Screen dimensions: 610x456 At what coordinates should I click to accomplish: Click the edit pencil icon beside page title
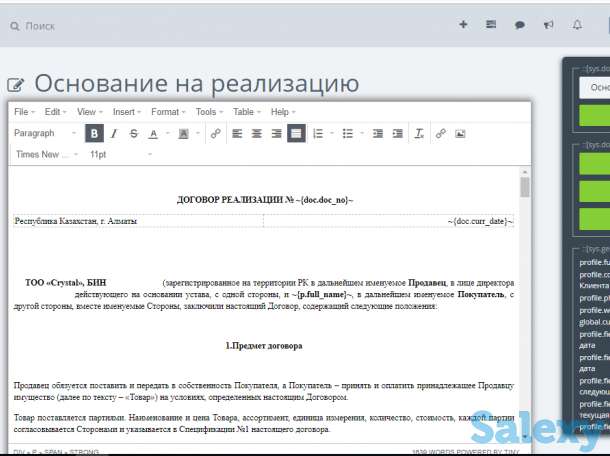(x=16, y=84)
